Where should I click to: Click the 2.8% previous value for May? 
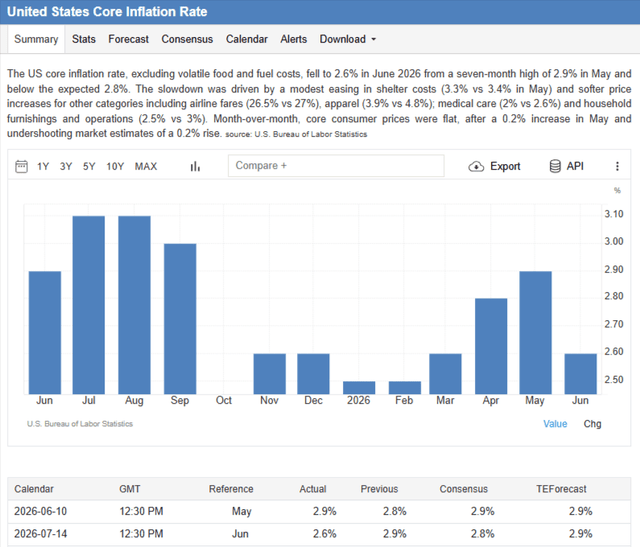[395, 511]
